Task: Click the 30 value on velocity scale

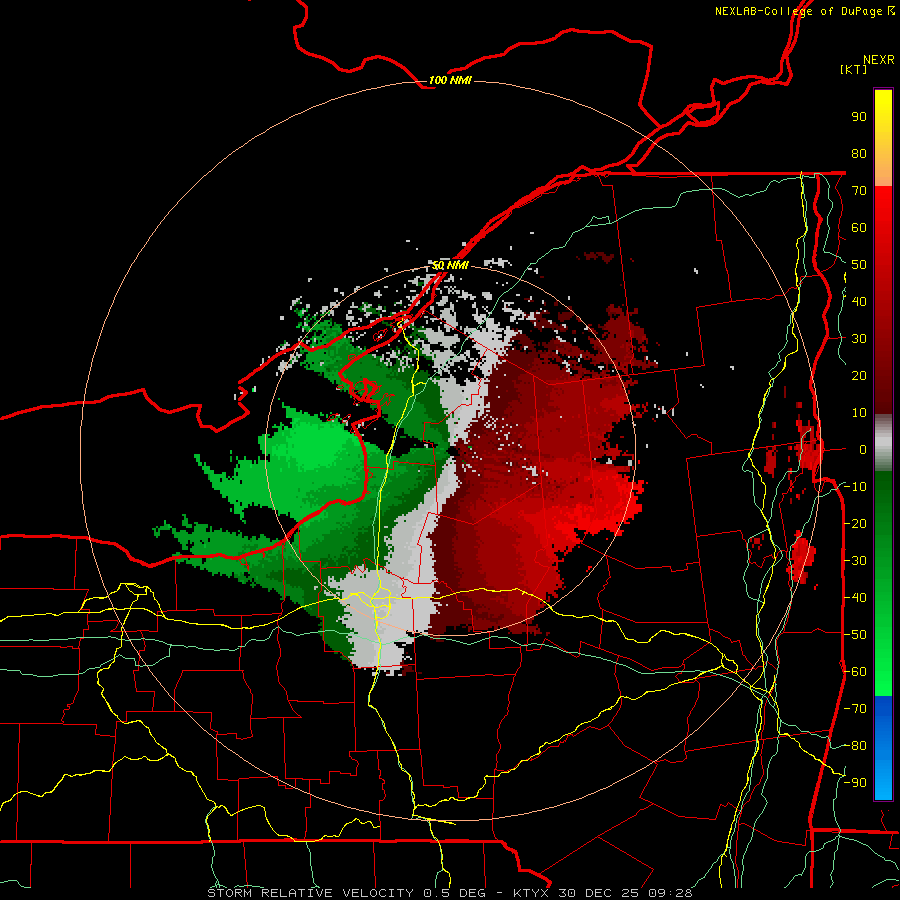Action: [859, 339]
